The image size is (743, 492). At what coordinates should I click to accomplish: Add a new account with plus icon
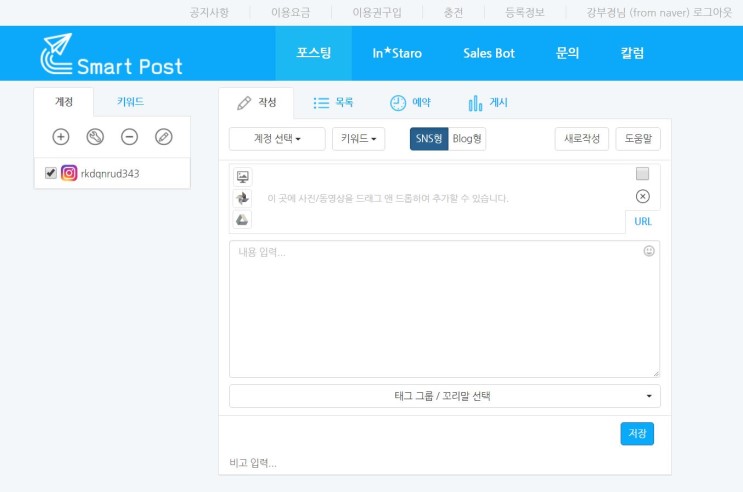pyautogui.click(x=61, y=137)
